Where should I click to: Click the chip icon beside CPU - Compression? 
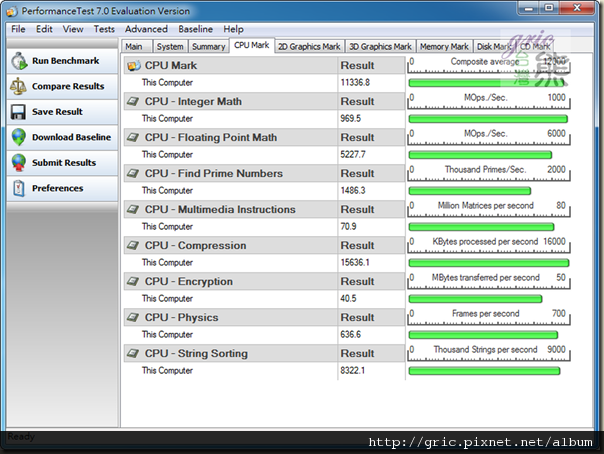point(133,245)
